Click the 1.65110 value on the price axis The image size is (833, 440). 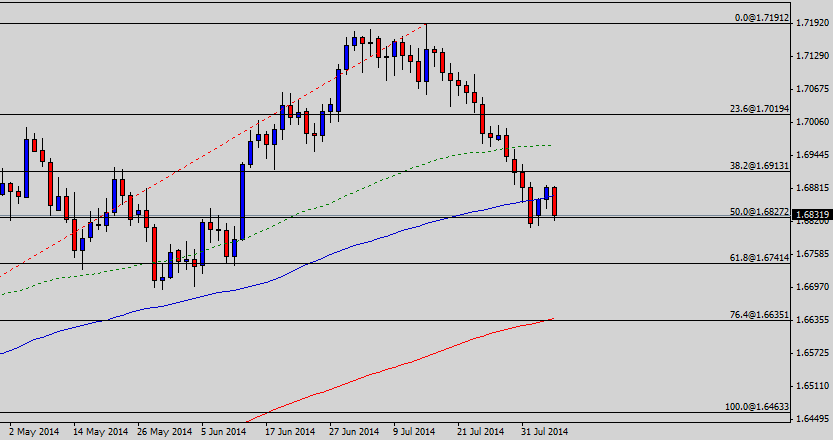tap(812, 385)
